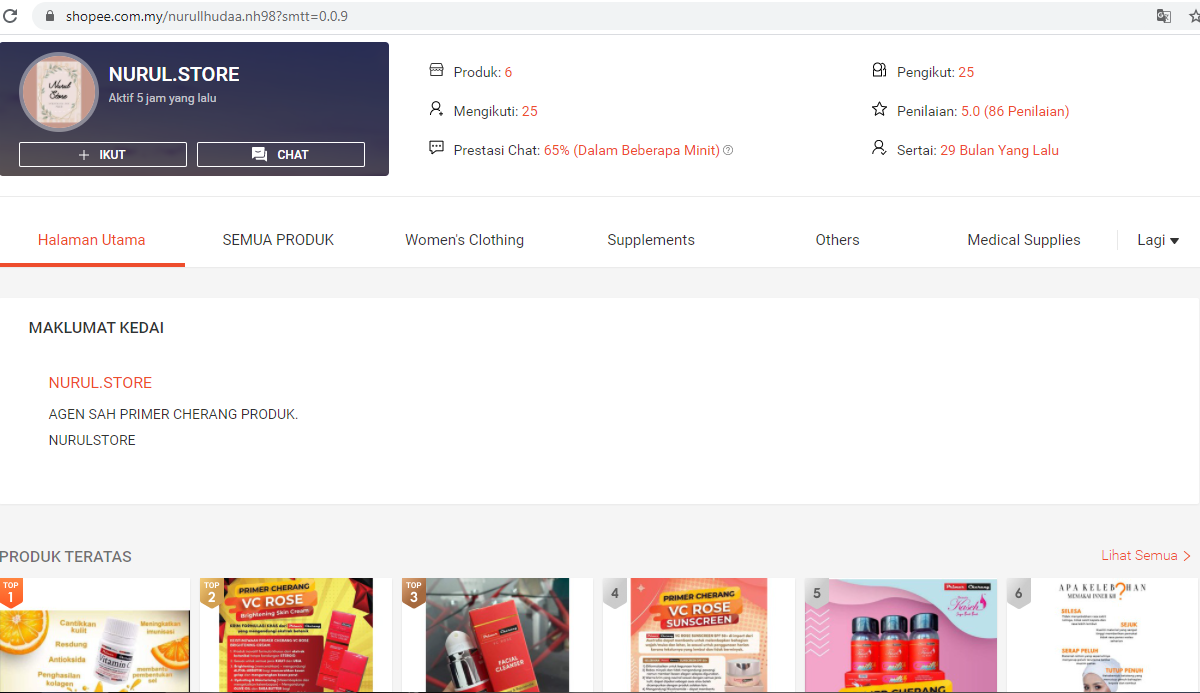Open the Pengikut 25 followers link
Viewport: 1200px width, 693px height.
(964, 71)
